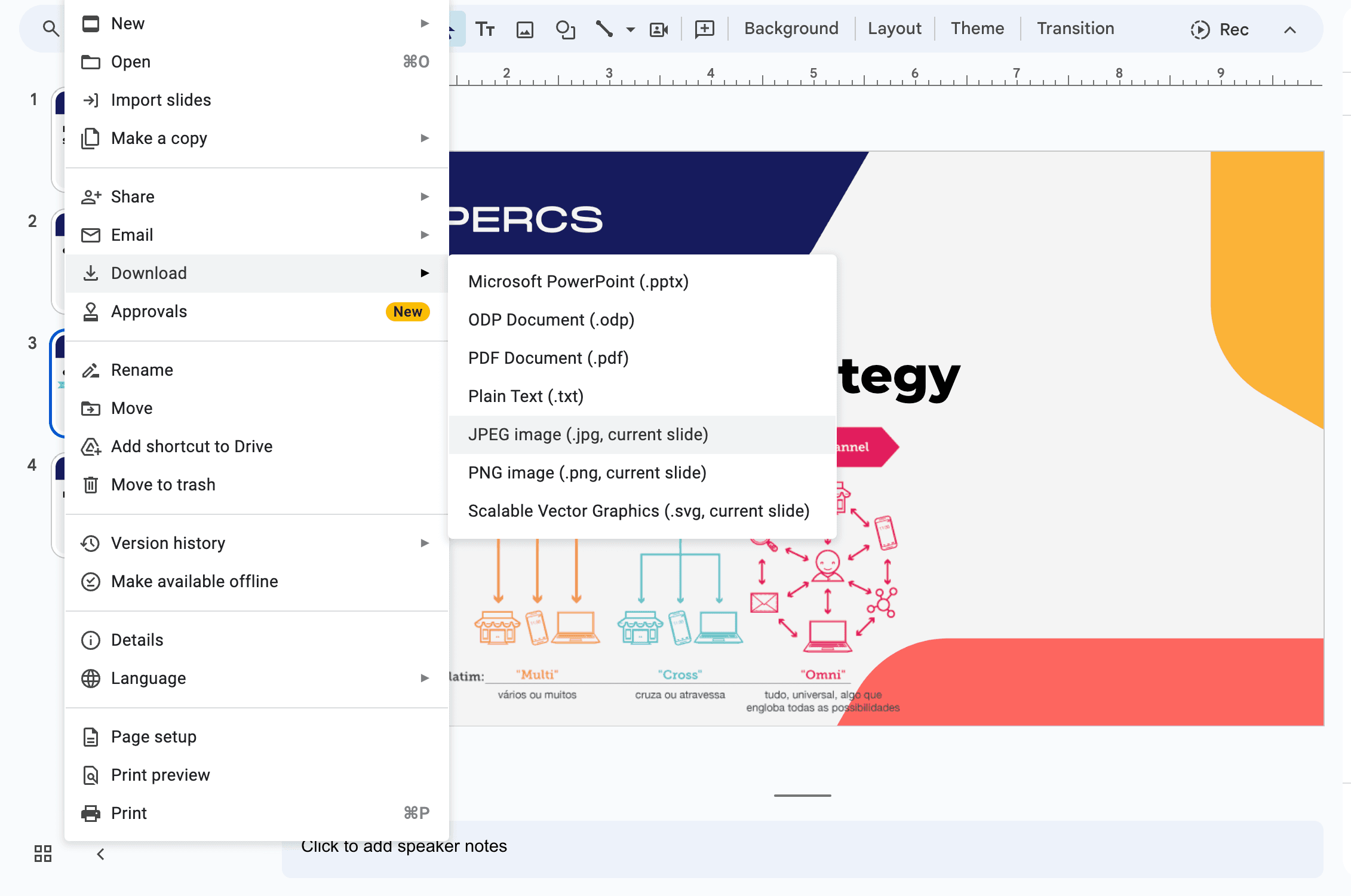1351x896 pixels.
Task: Open the Download submenu
Action: coord(257,273)
